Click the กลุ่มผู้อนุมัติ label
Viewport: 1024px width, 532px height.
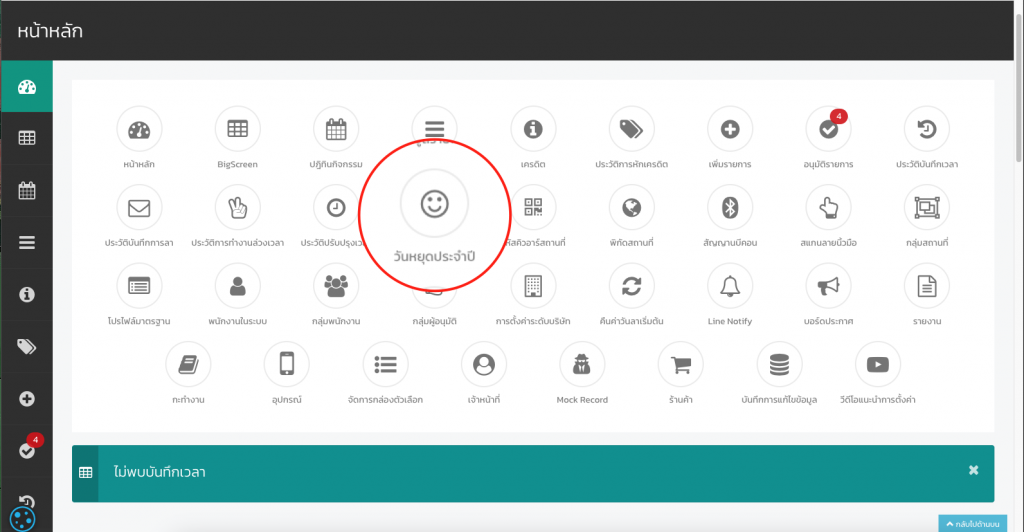point(434,321)
